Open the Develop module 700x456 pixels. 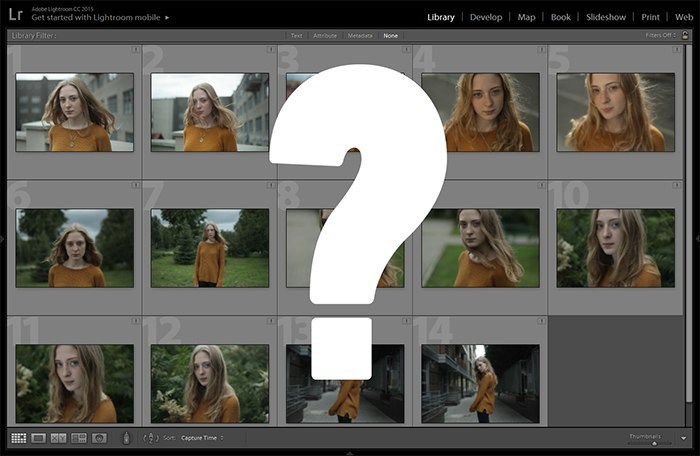coord(486,17)
